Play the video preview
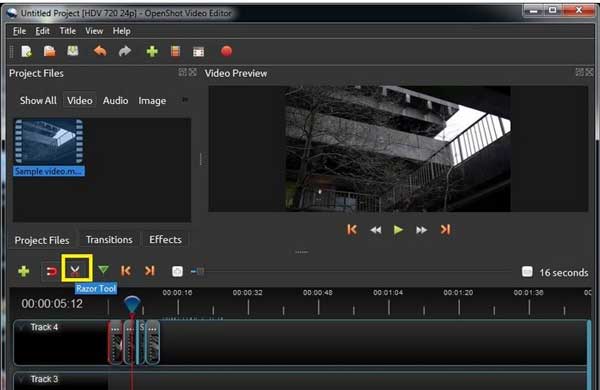Screen dimensions: 600x390 (398, 230)
